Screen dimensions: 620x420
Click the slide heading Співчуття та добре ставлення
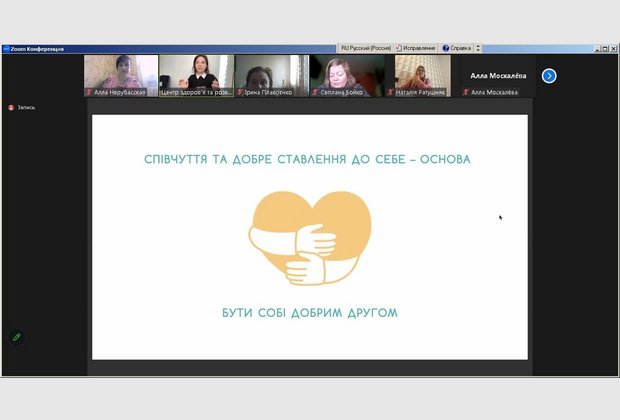pyautogui.click(x=307, y=159)
